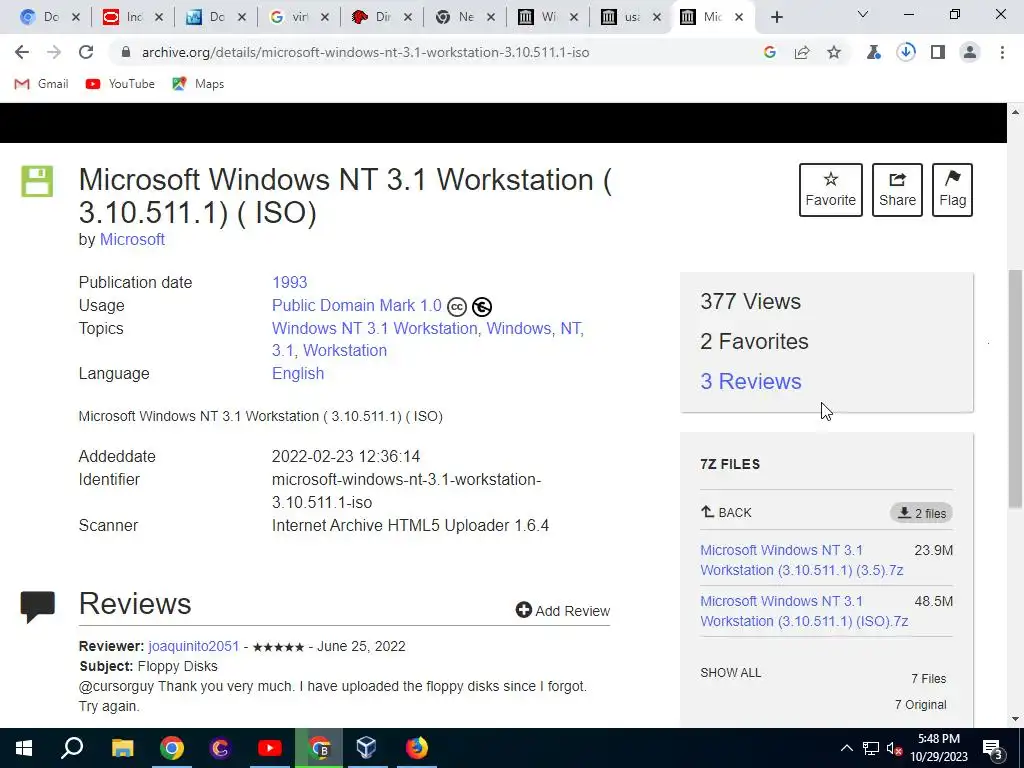Jump to 3 Reviews link
Viewport: 1024px width, 768px height.
click(x=750, y=381)
